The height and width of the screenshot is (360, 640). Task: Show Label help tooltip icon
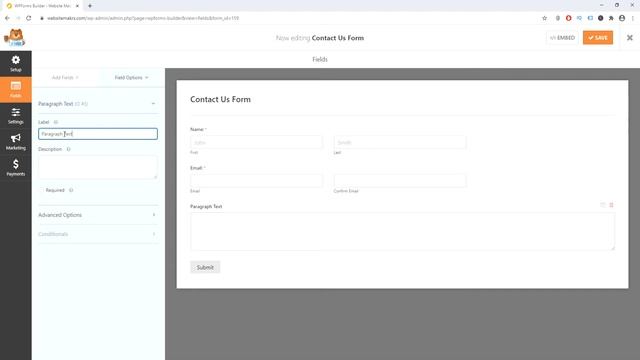coord(56,122)
